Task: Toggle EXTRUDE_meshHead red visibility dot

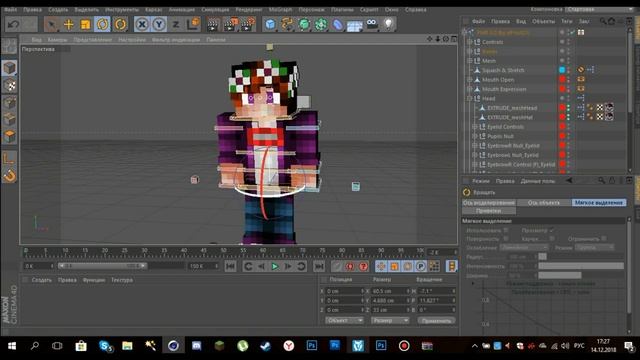Action: click(x=562, y=108)
